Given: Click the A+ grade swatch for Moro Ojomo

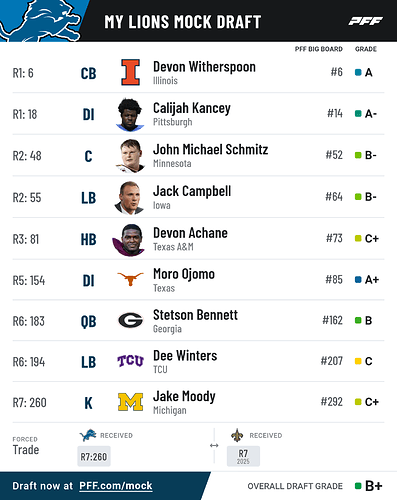Looking at the screenshot, I should (358, 280).
